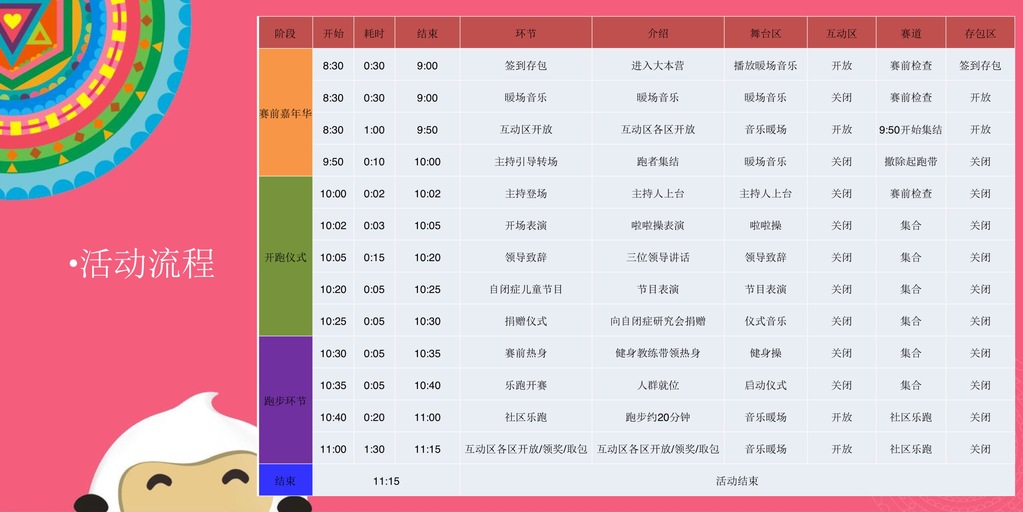Image resolution: width=1023 pixels, height=512 pixels.
Task: Click the 11:15 time in the 结束 stage row
Action: pos(386,481)
